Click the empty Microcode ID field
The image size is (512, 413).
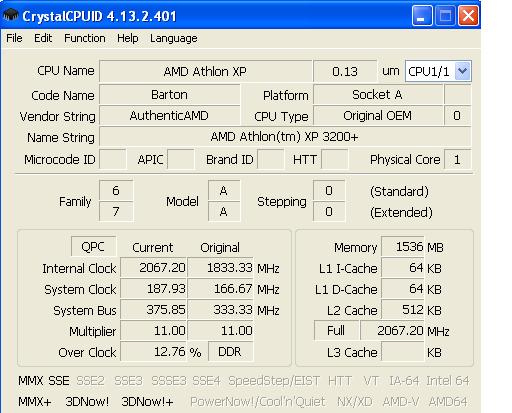113,159
